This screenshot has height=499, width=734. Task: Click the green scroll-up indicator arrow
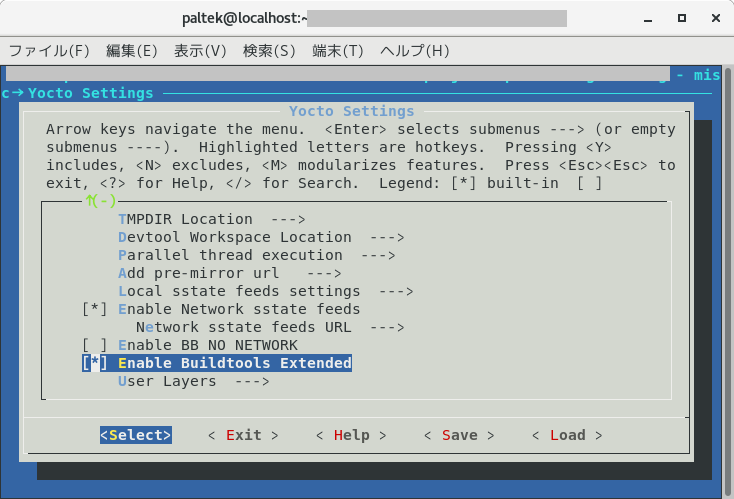pyautogui.click(x=90, y=201)
